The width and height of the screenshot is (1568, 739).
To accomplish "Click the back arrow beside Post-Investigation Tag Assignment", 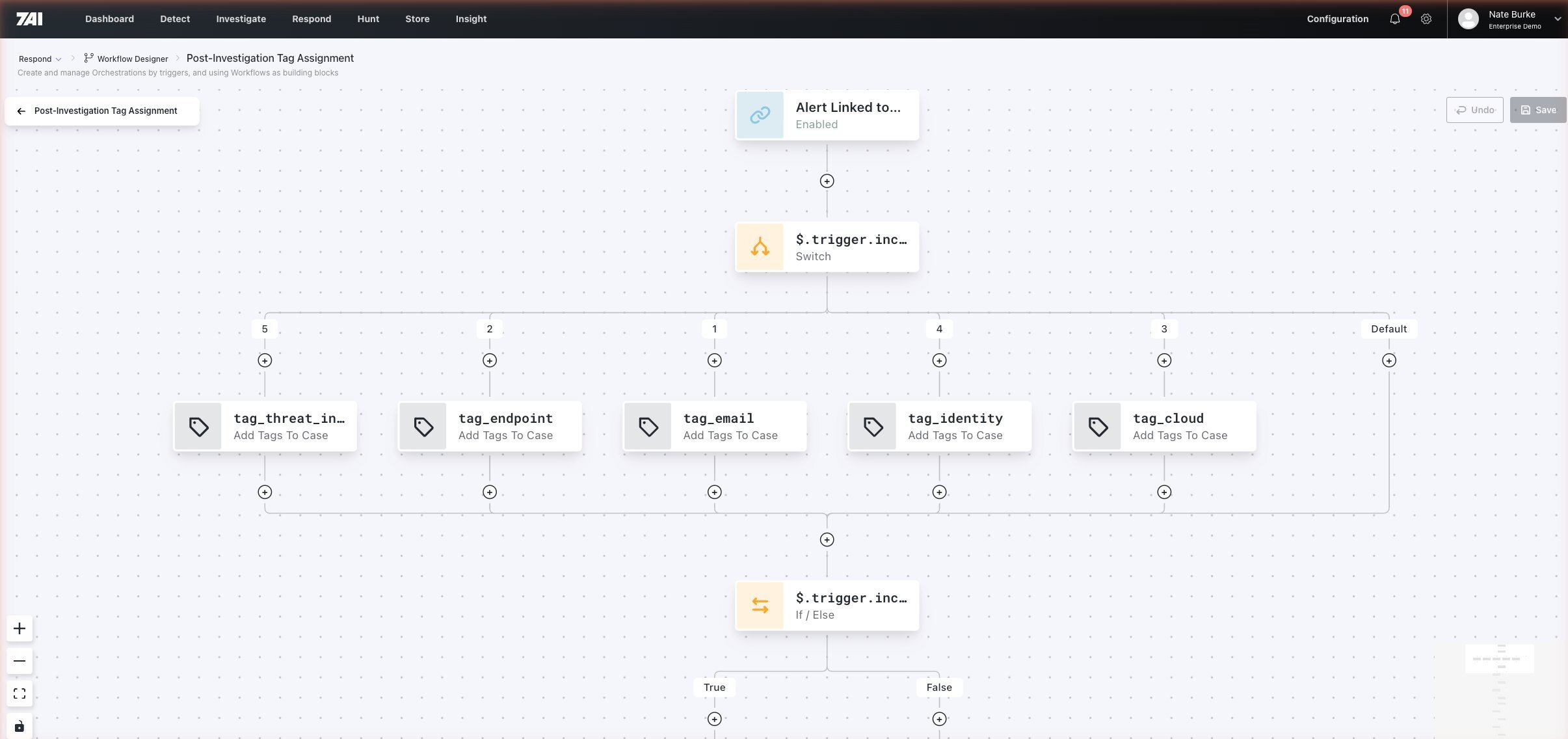I will (21, 111).
